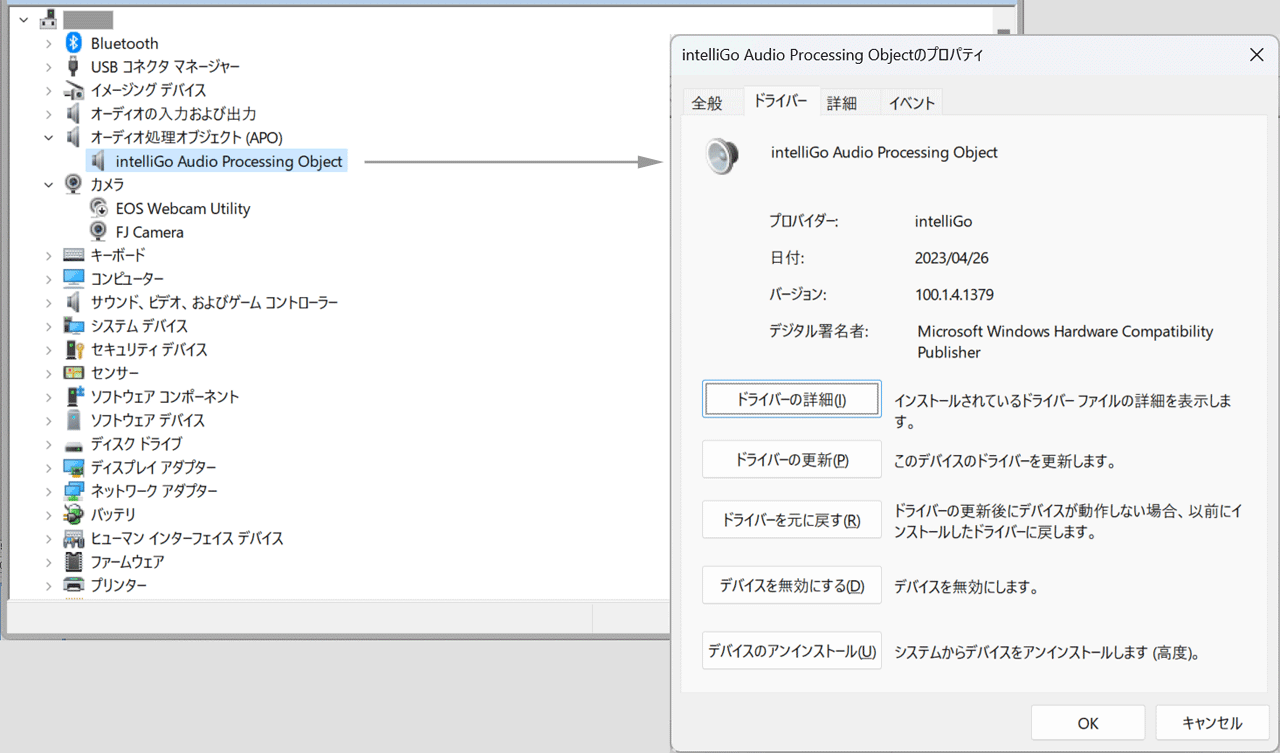The width and height of the screenshot is (1280, 753).
Task: Select the FJ Camera label
Action: click(x=150, y=231)
